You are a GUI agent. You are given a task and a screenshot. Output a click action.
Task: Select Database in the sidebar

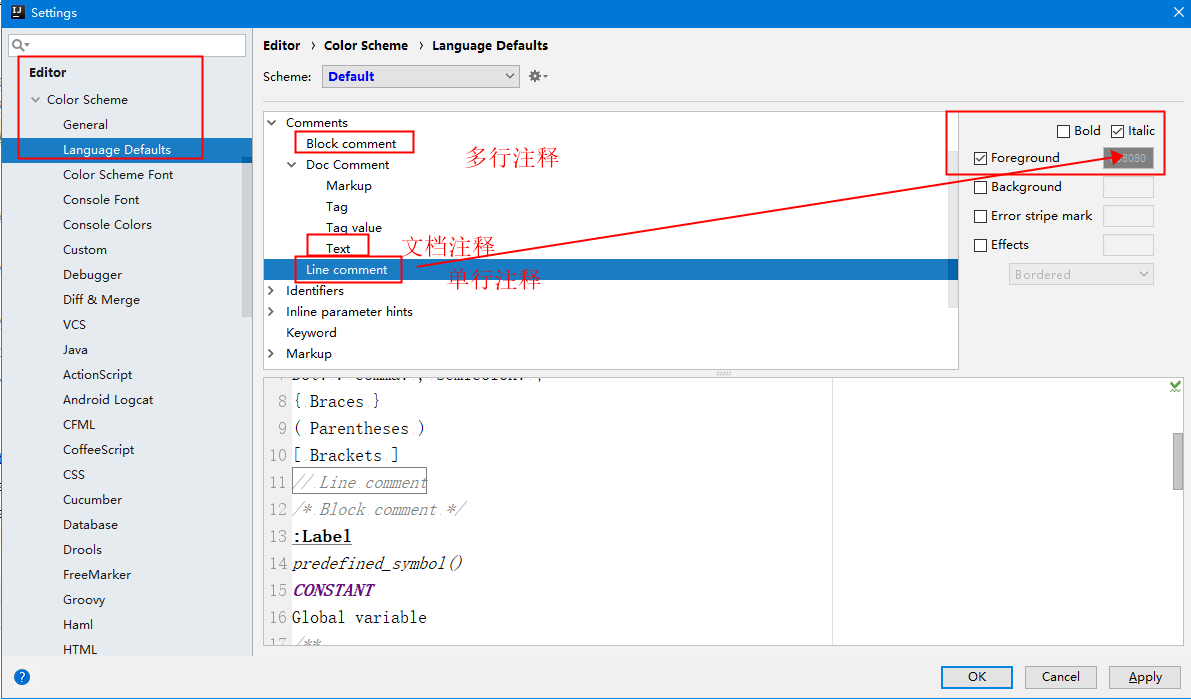point(90,525)
